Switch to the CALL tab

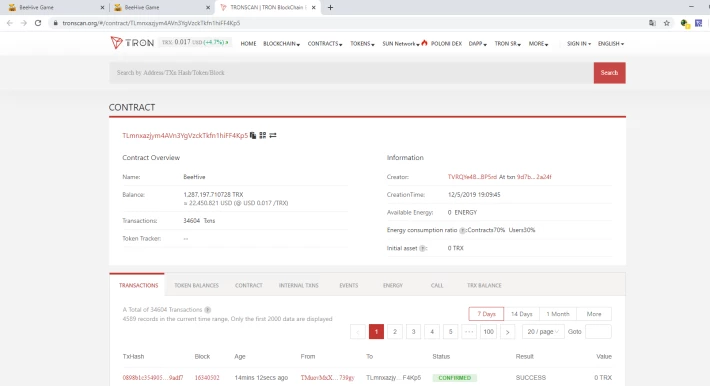[437, 285]
